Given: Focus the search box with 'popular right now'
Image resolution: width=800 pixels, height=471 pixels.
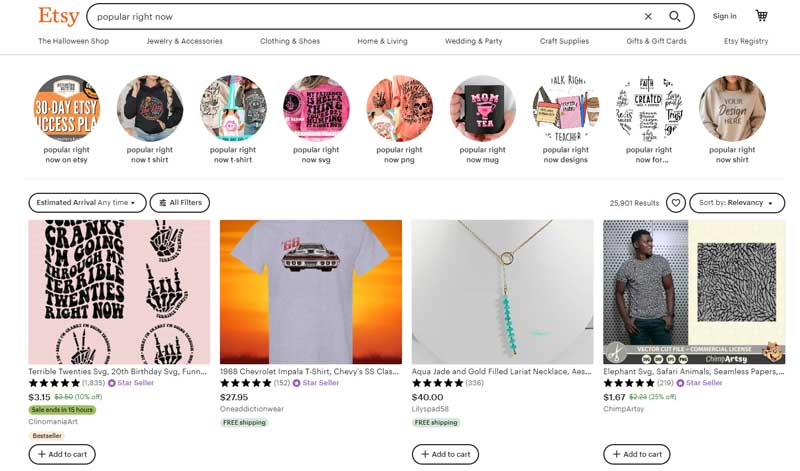Looking at the screenshot, I should (x=360, y=16).
